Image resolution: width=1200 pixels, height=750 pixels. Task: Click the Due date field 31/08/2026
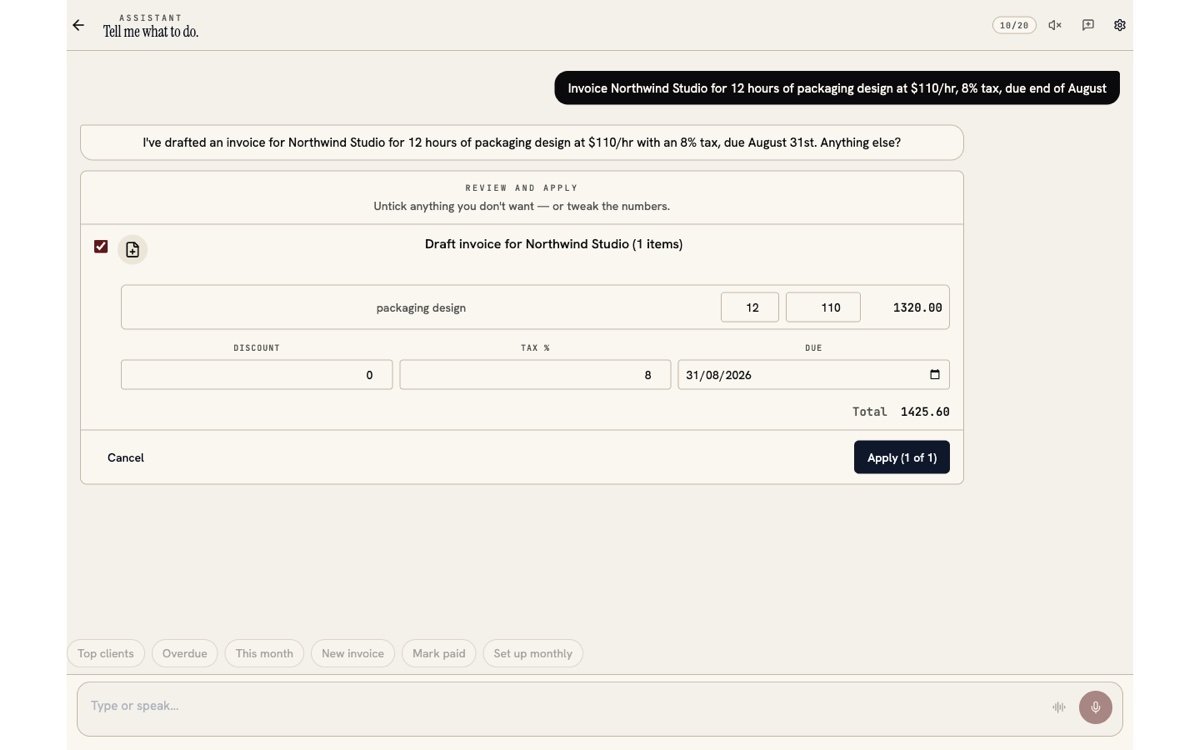(x=814, y=375)
